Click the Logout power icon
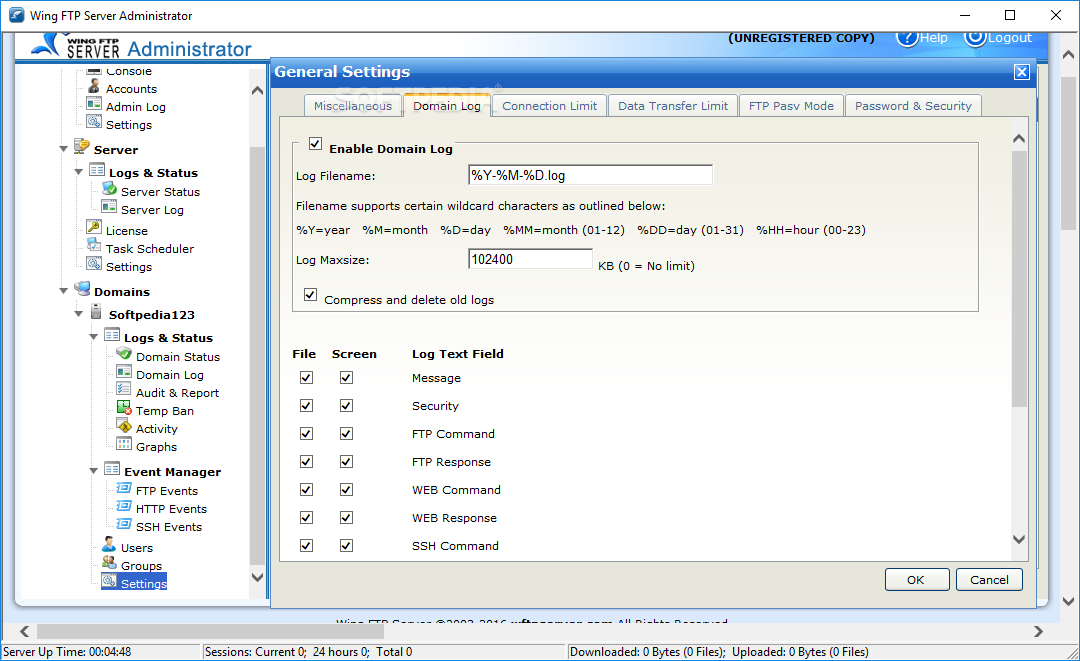The height and width of the screenshot is (661, 1080). 975,37
